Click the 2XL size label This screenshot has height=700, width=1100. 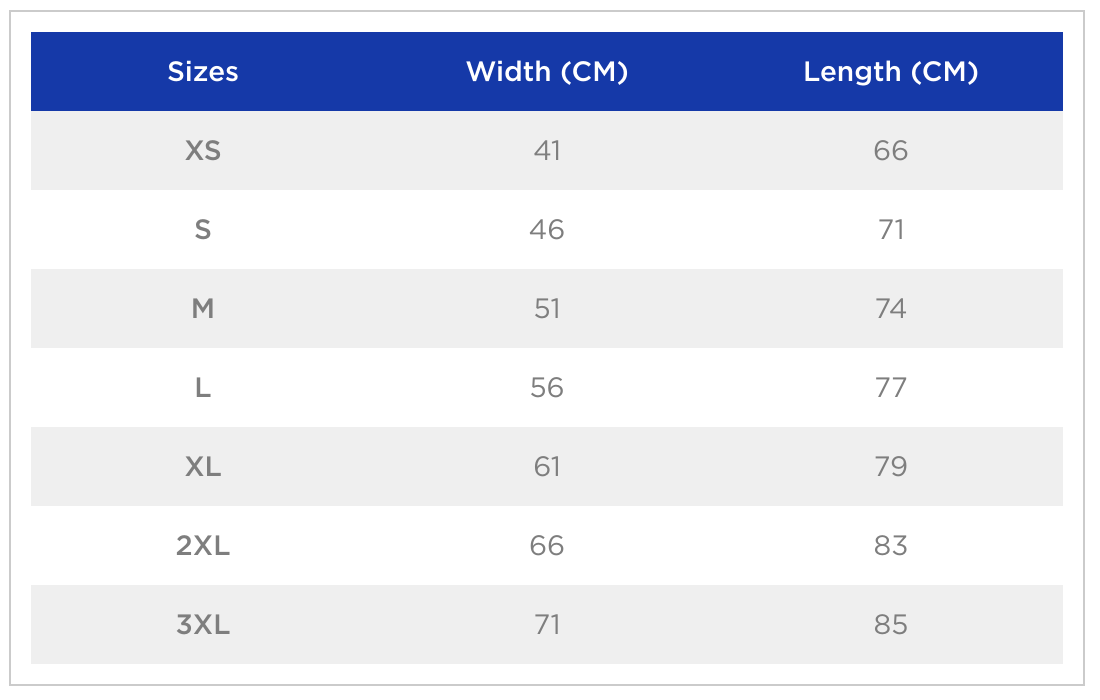point(203,546)
